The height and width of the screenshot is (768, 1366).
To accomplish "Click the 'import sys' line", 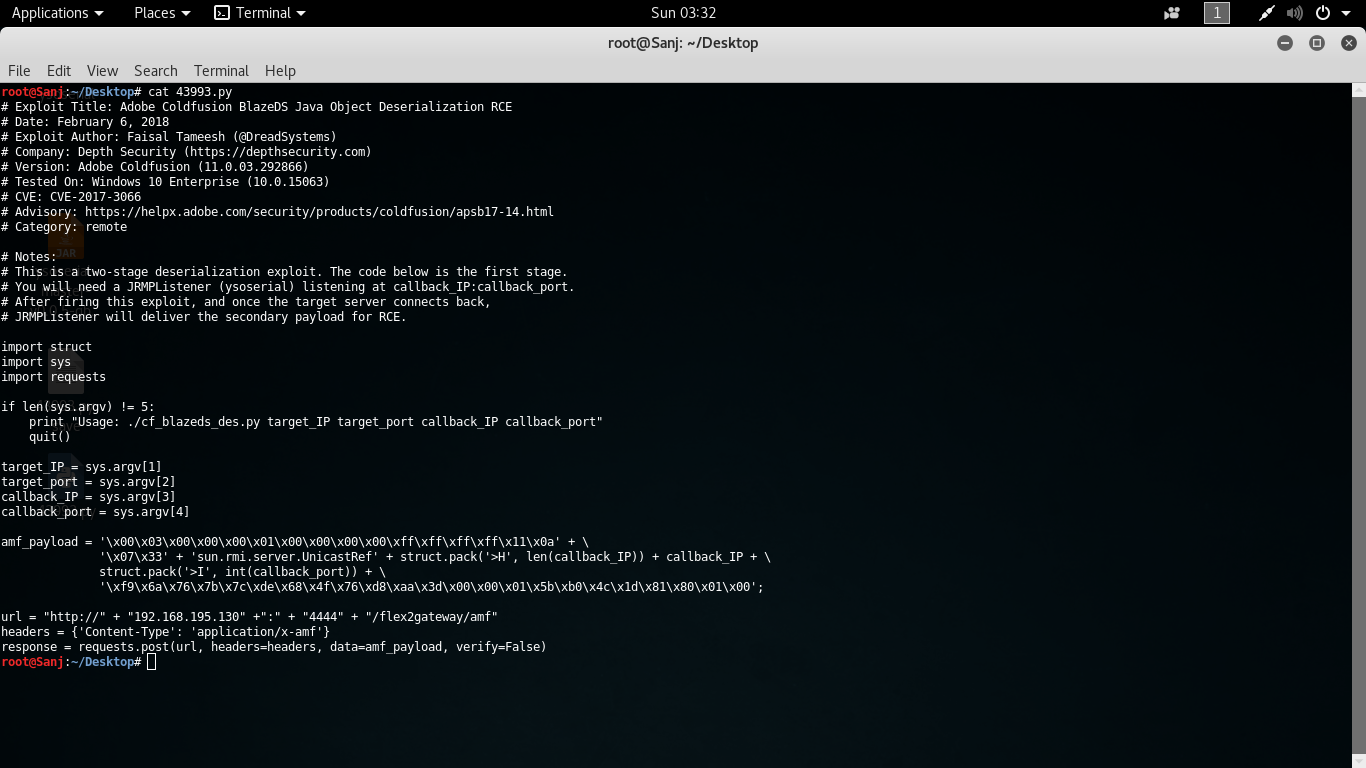I will [x=36, y=362].
